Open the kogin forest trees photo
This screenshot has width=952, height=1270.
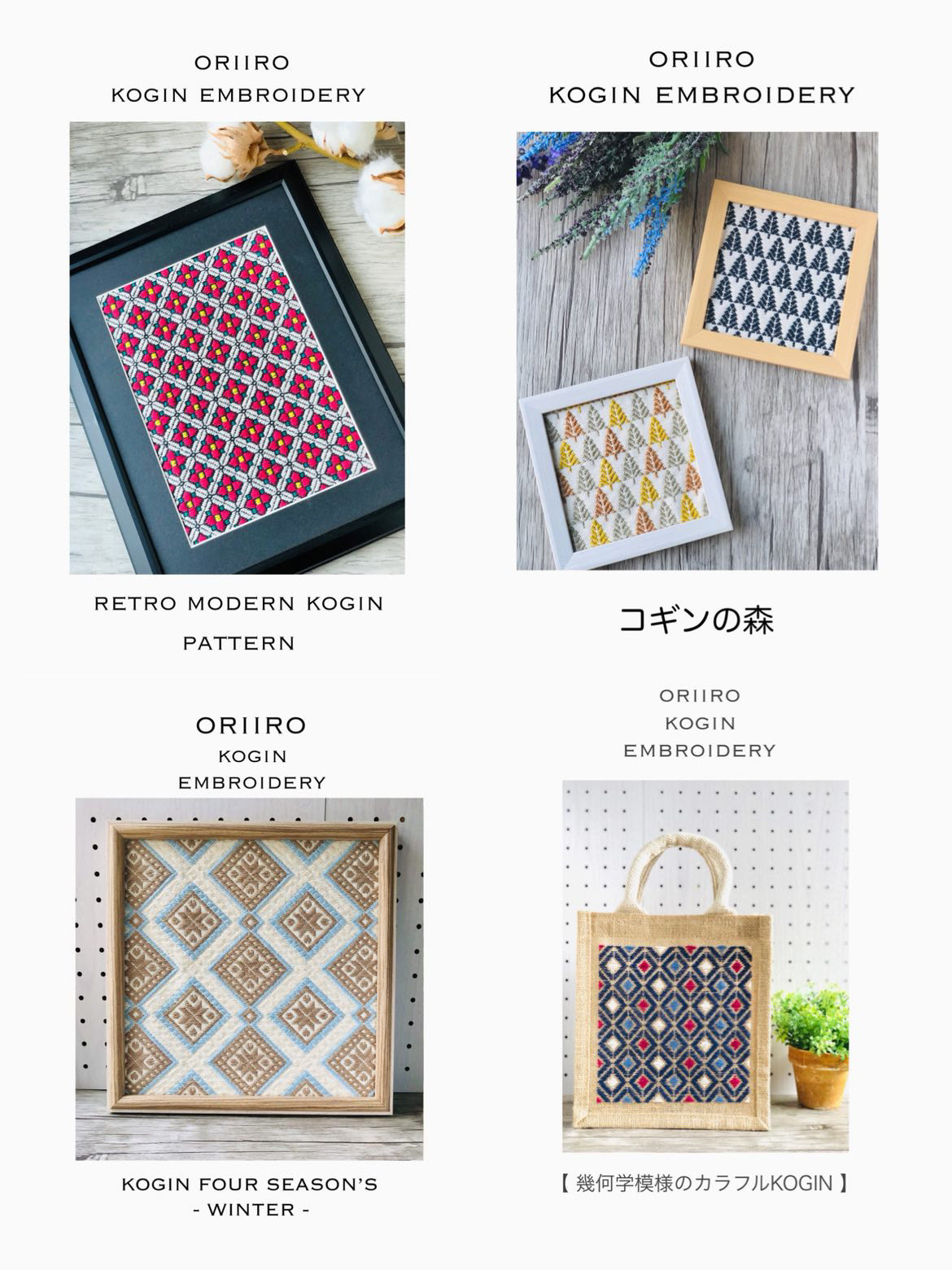pos(697,351)
